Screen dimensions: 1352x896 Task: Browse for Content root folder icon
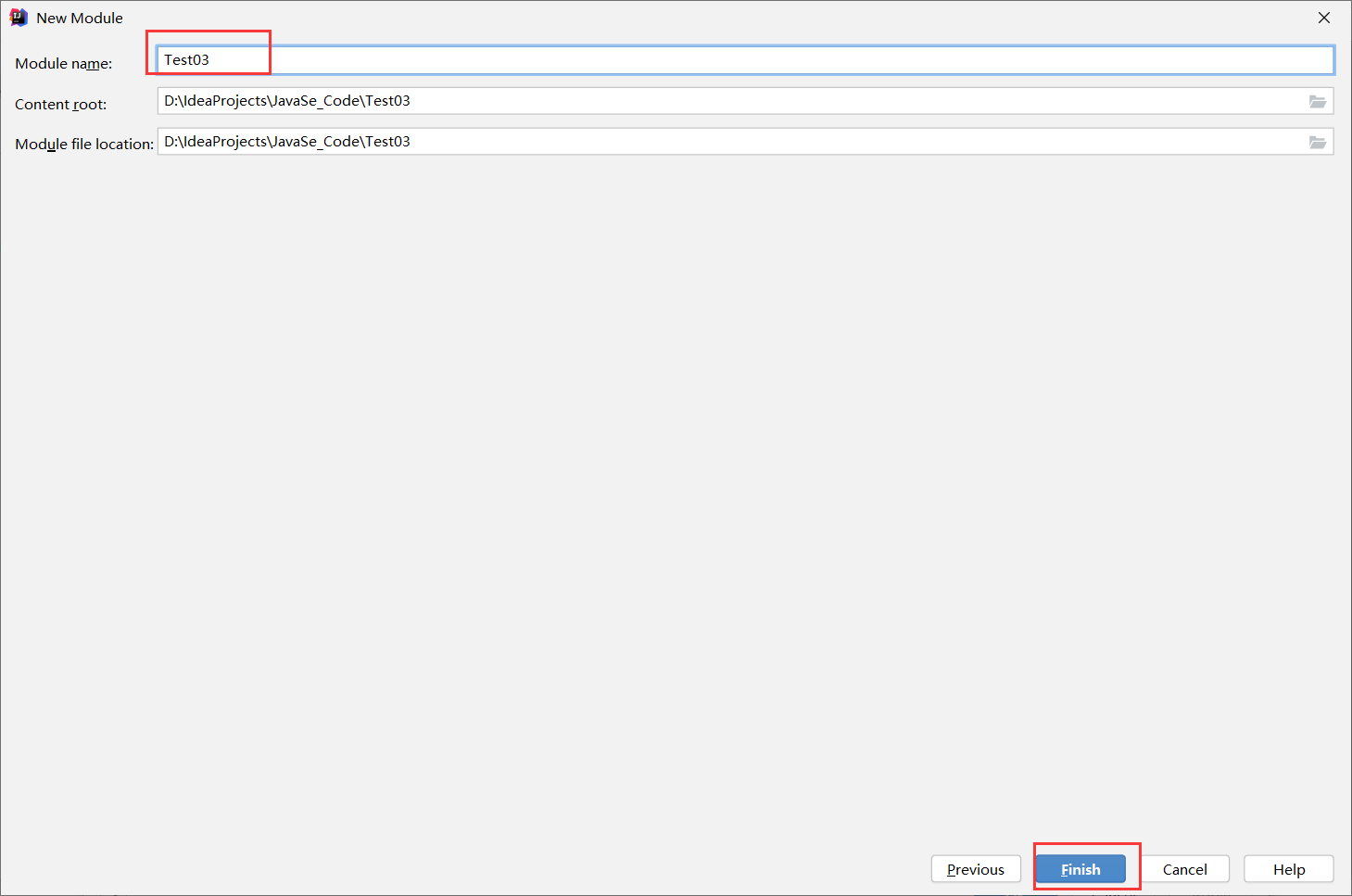[1317, 101]
